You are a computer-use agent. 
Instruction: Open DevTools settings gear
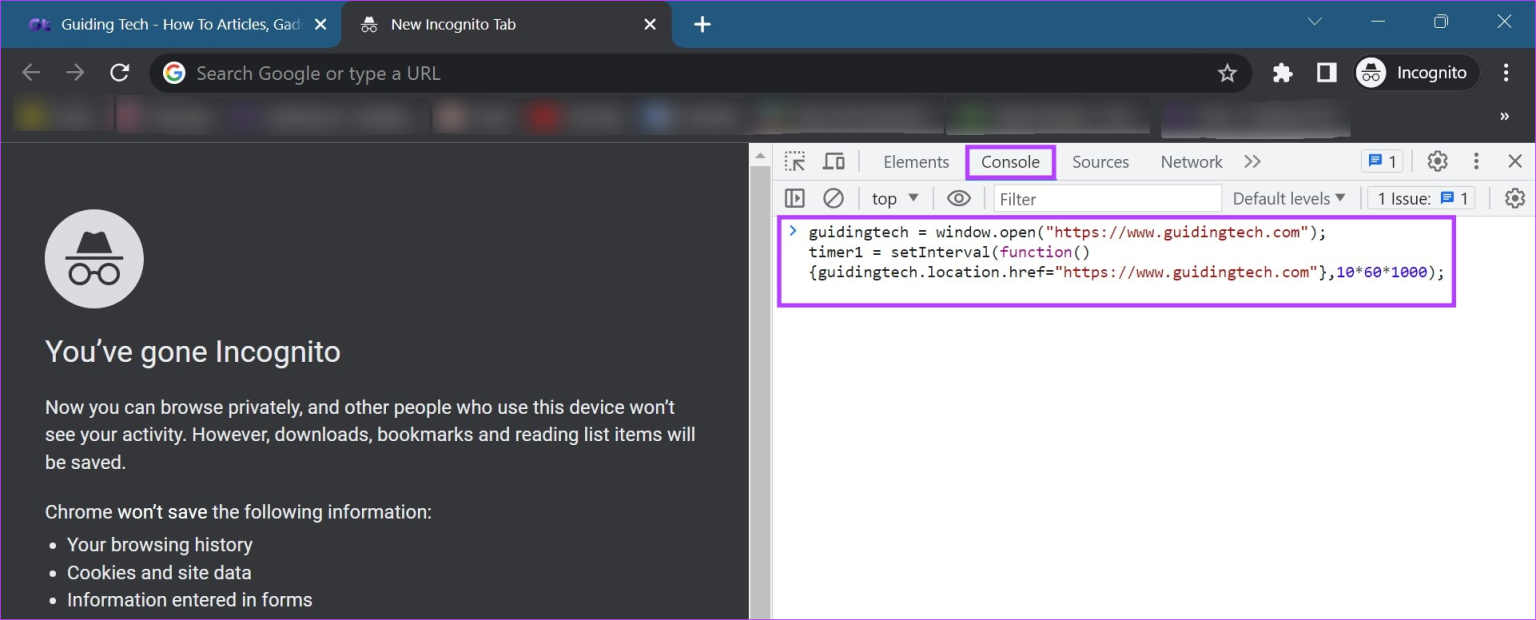pos(1437,160)
